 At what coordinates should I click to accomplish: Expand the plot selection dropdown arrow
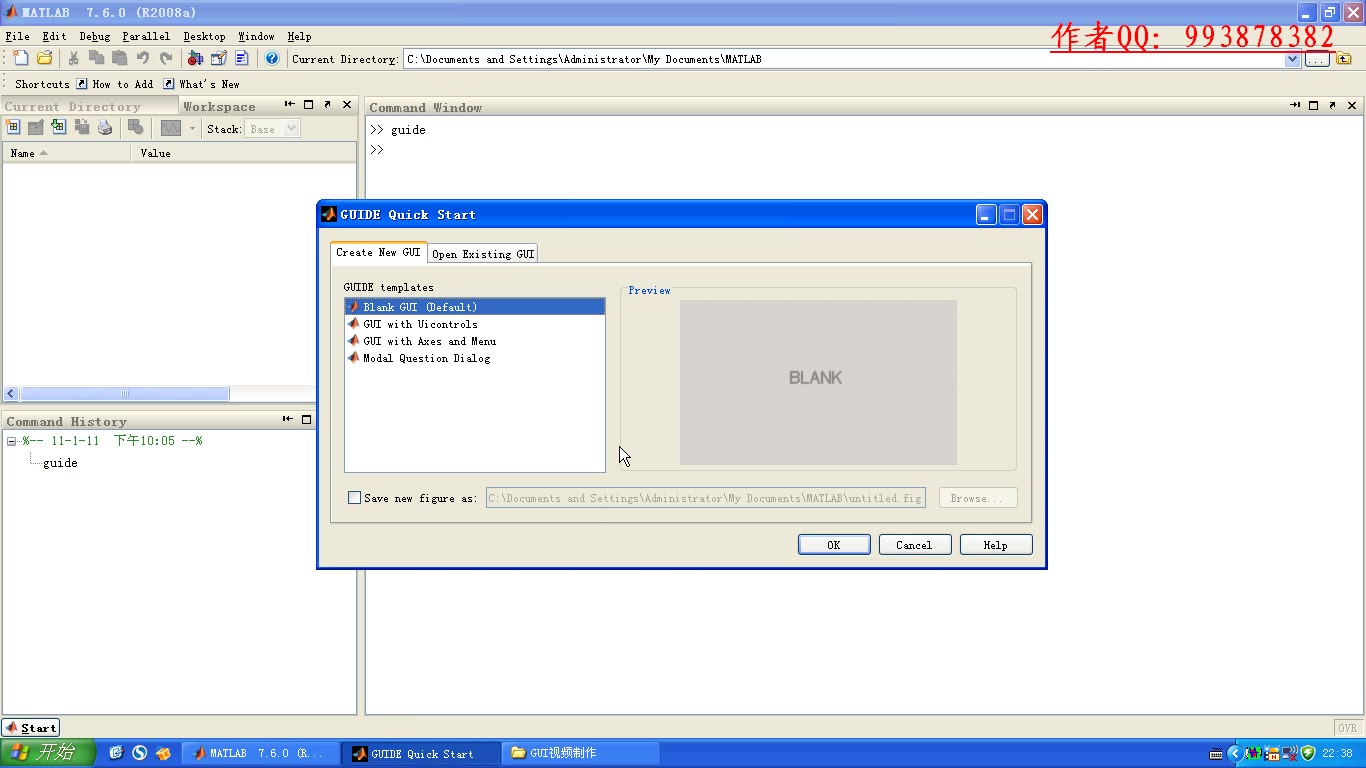192,128
